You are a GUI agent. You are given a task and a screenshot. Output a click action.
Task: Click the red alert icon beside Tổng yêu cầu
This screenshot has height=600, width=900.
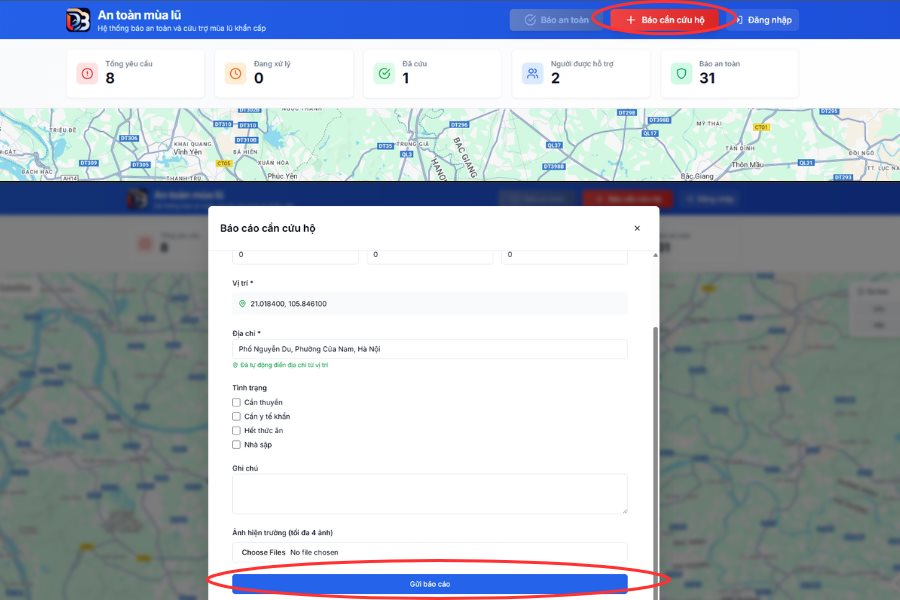(x=87, y=73)
